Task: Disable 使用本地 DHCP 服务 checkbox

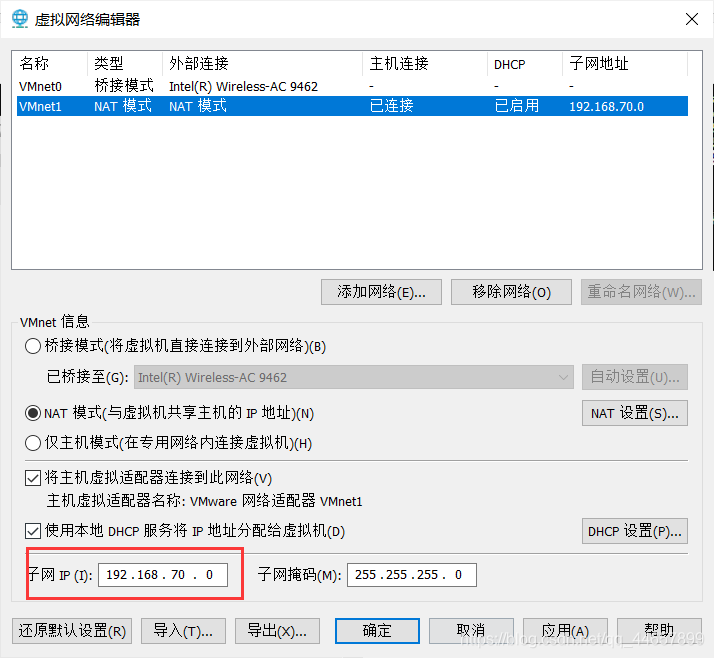Action: coord(33,530)
